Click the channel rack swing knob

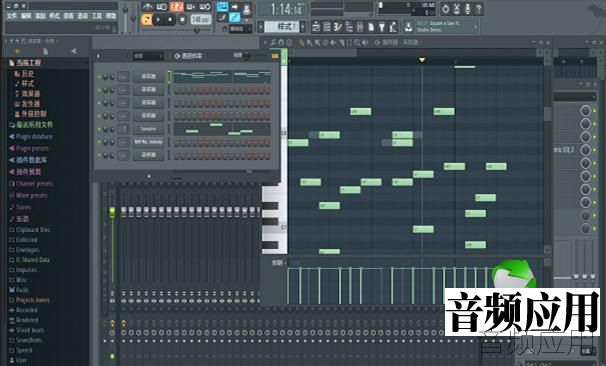tap(246, 56)
